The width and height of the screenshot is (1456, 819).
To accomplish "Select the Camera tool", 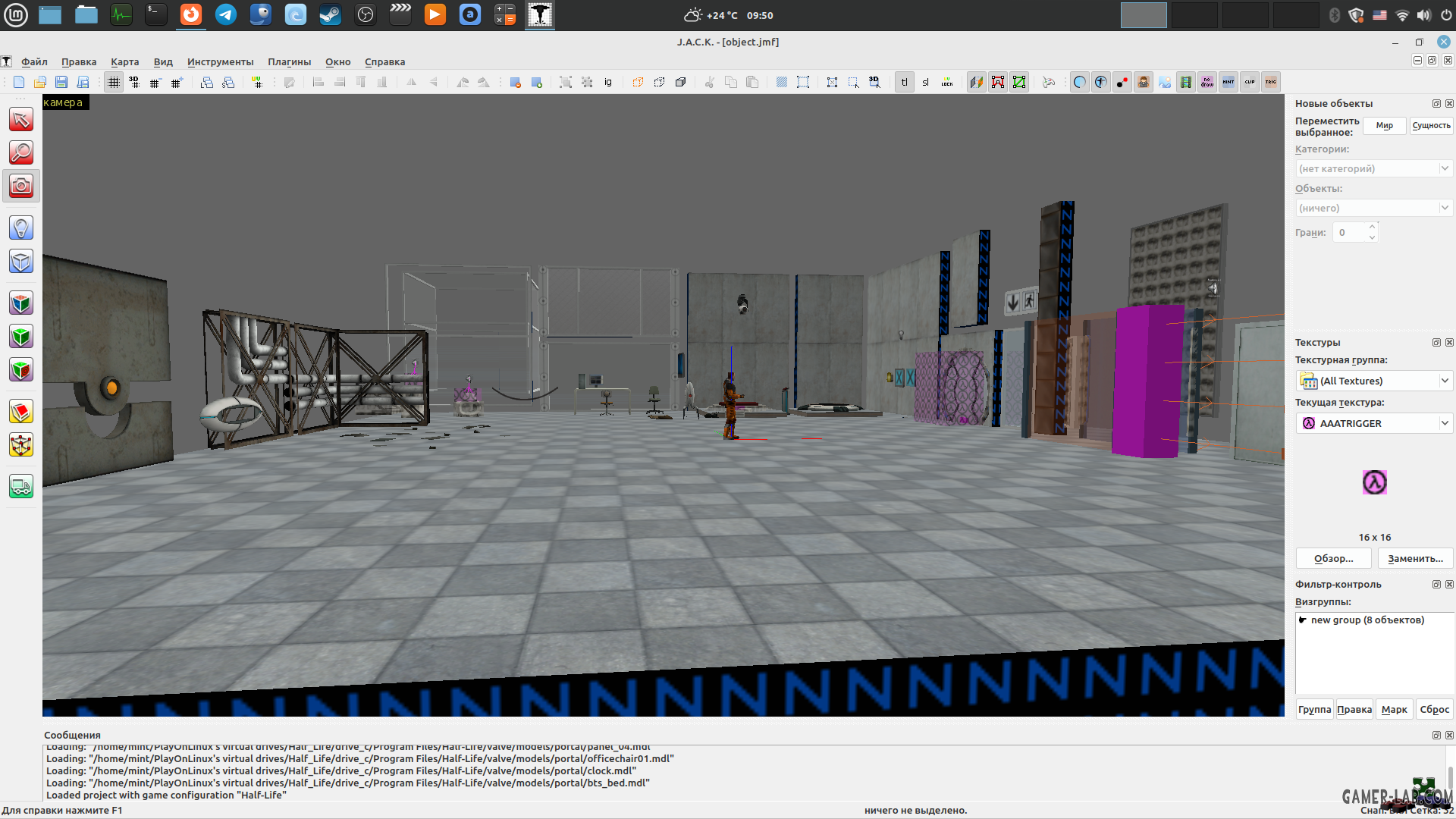I will coord(21,186).
